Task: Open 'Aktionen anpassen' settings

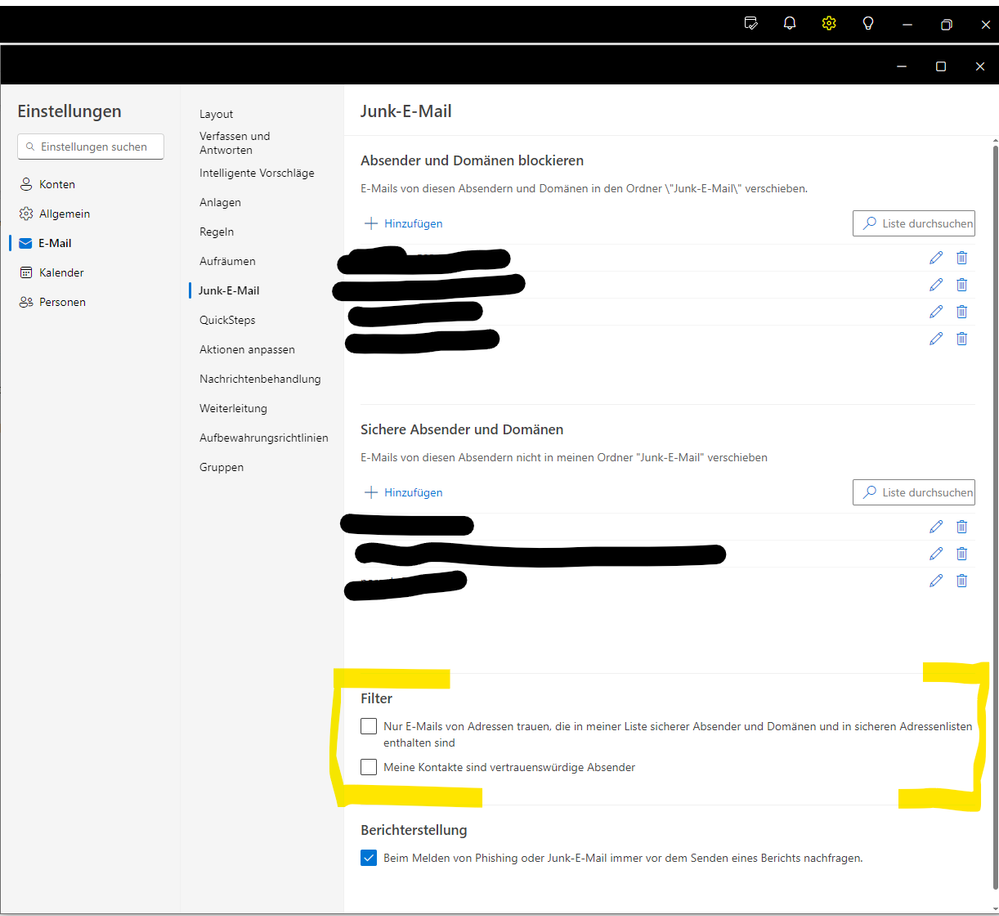Action: coord(247,350)
